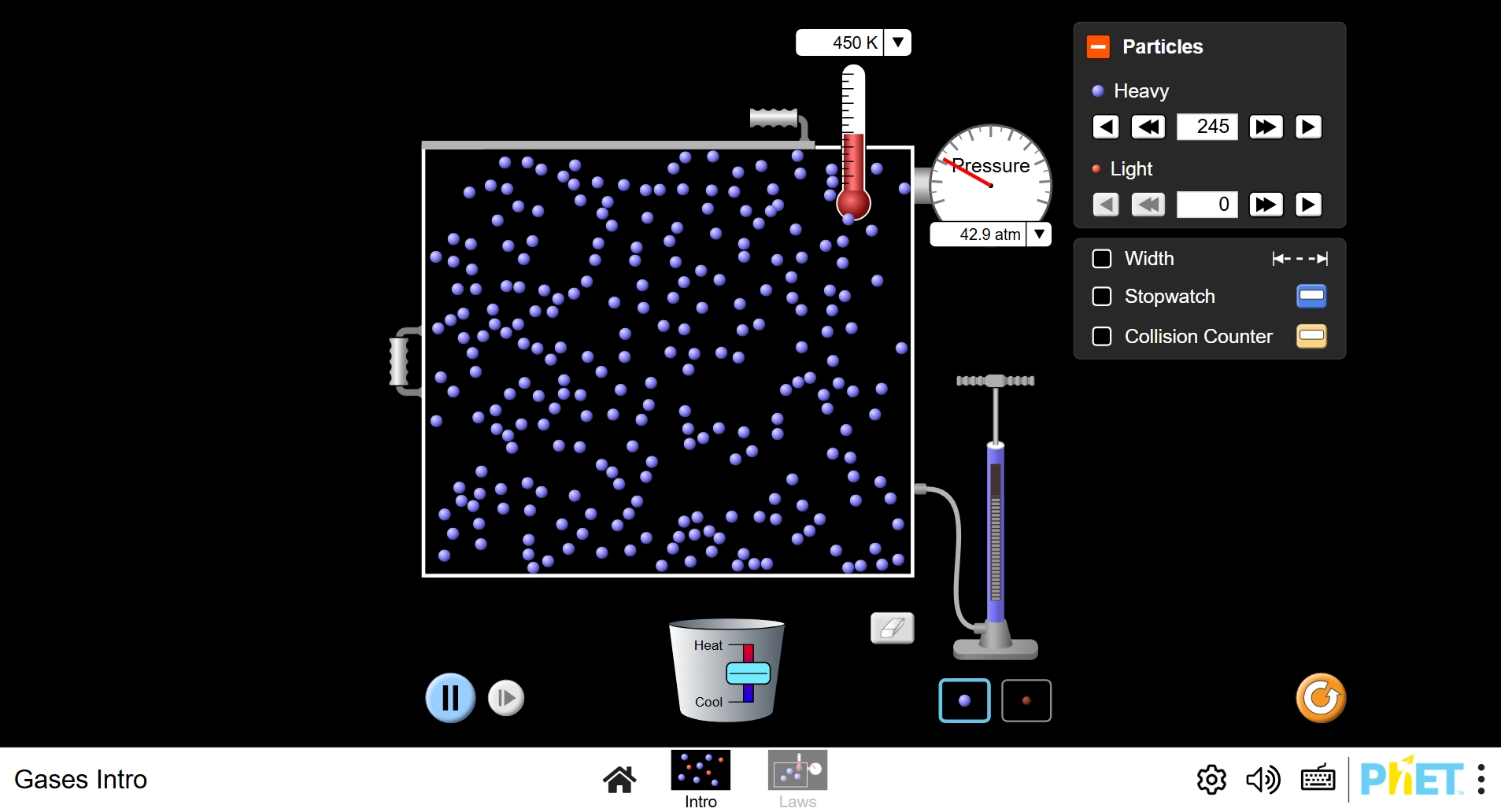
Task: Toggle sound with speaker icon
Action: (x=1263, y=780)
